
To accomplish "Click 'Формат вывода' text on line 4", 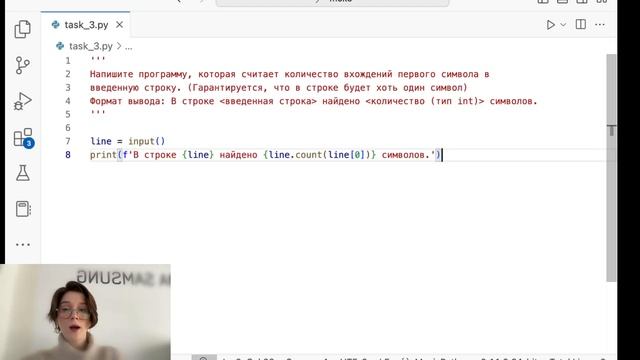I will 124,101.
